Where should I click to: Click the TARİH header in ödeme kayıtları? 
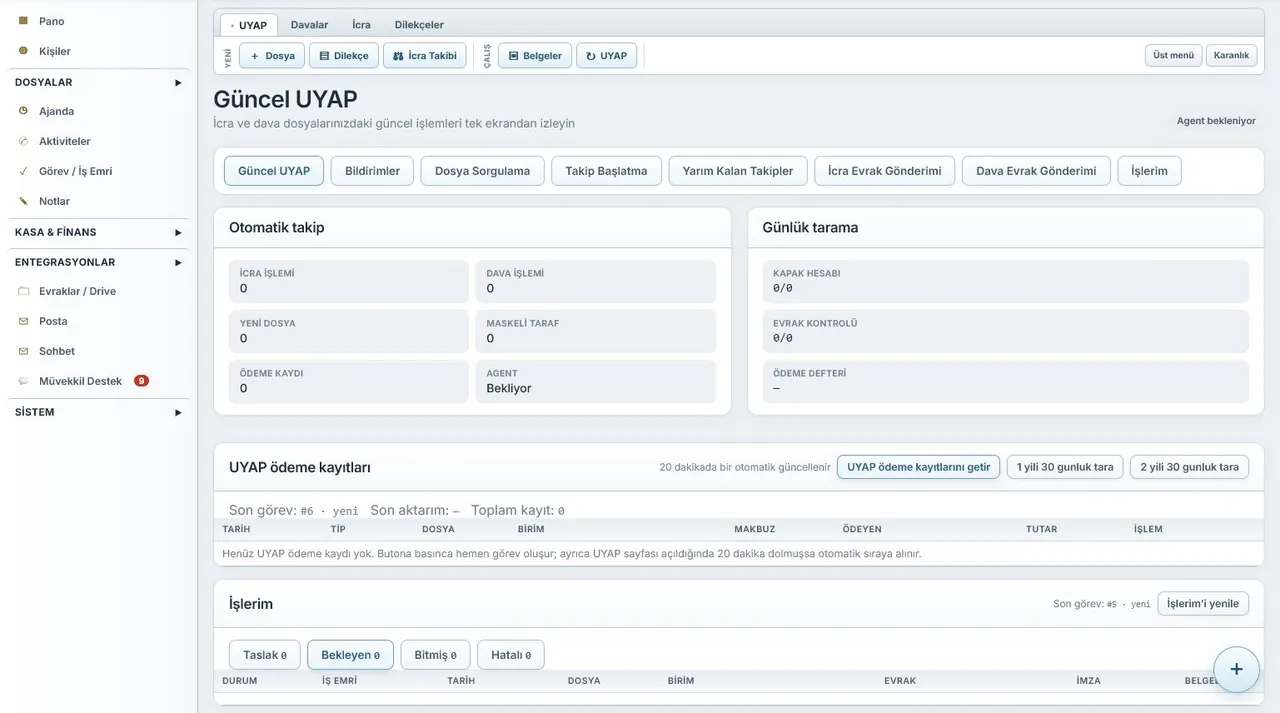[236, 529]
